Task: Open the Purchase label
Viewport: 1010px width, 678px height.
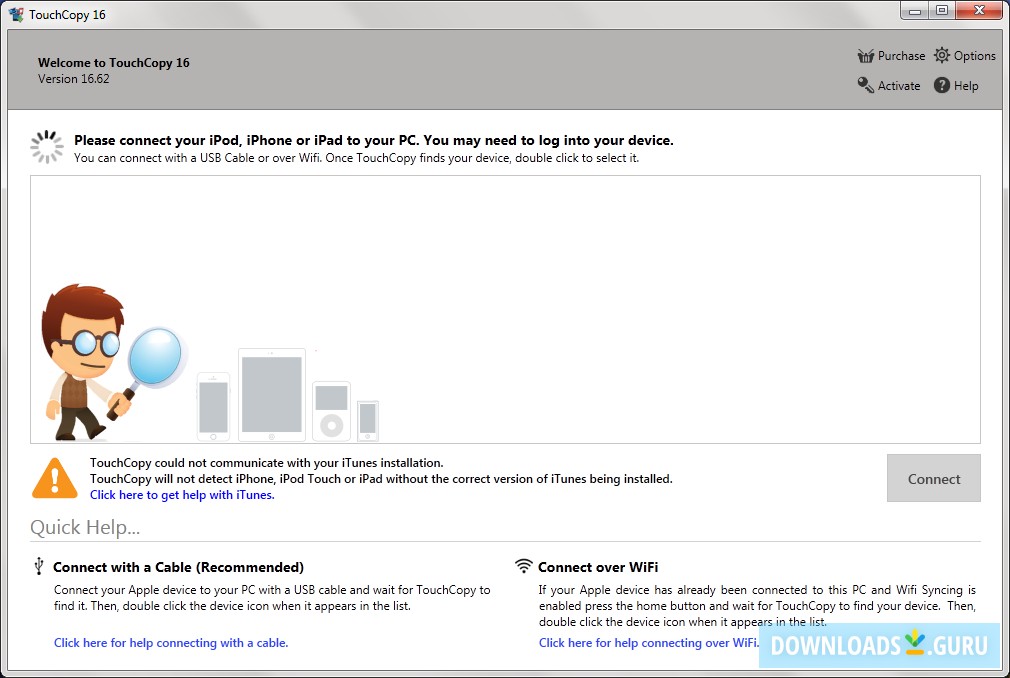Action: [901, 56]
